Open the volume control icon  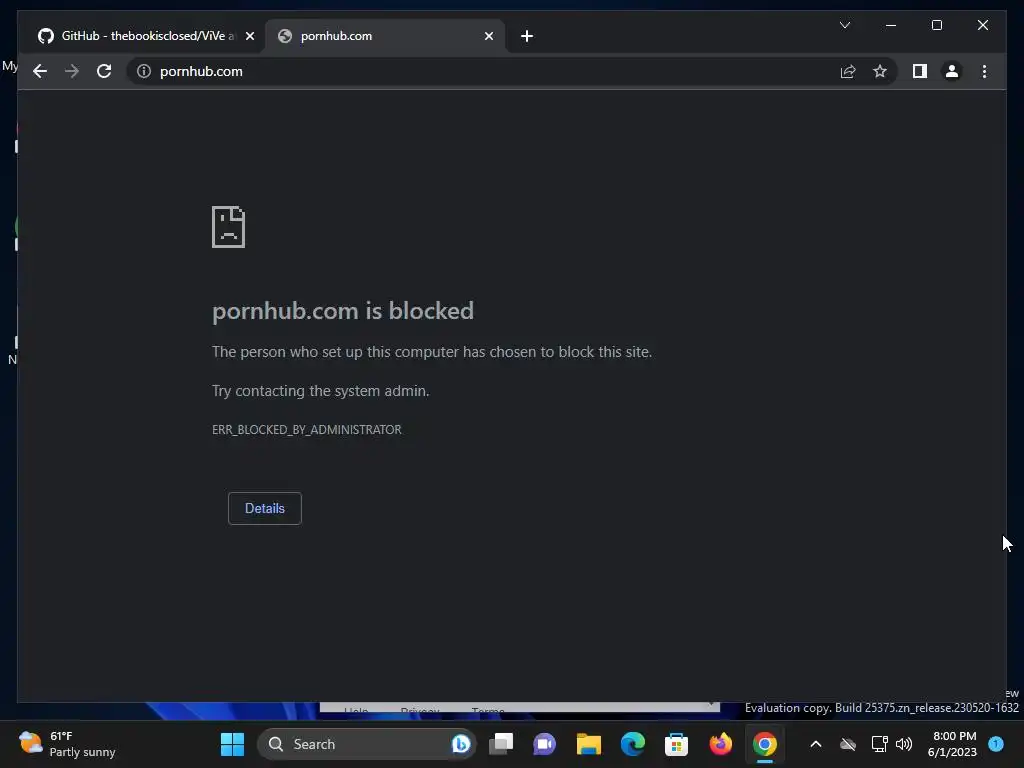click(904, 744)
